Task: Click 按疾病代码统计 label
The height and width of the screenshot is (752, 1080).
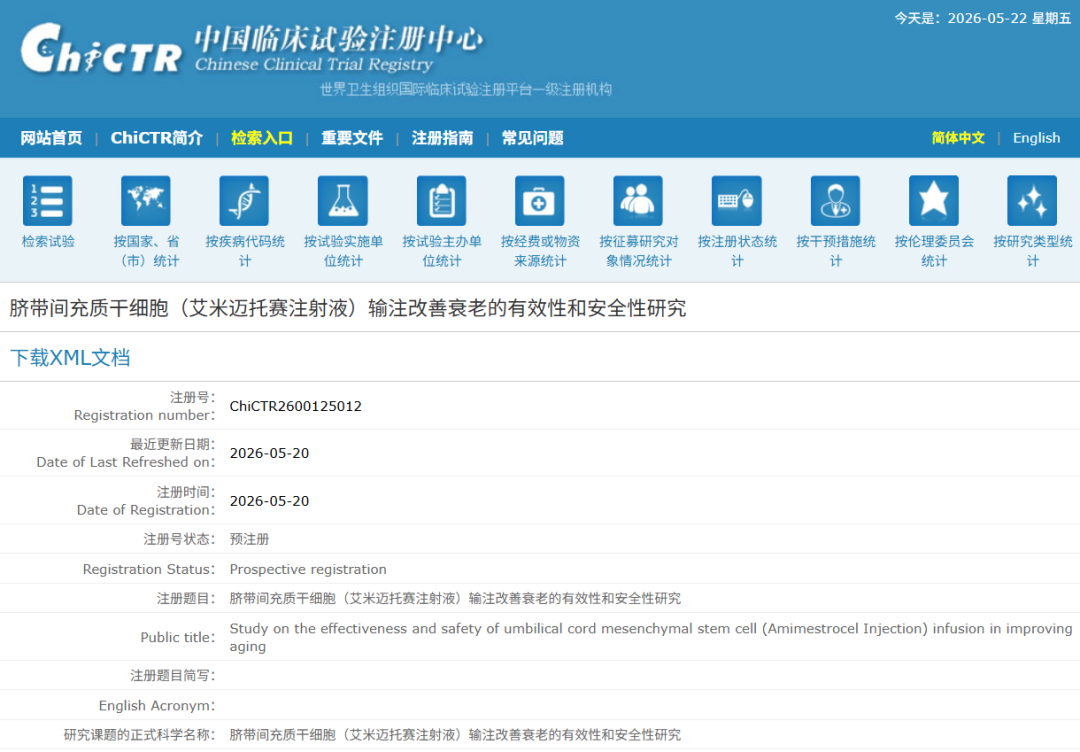Action: (245, 251)
